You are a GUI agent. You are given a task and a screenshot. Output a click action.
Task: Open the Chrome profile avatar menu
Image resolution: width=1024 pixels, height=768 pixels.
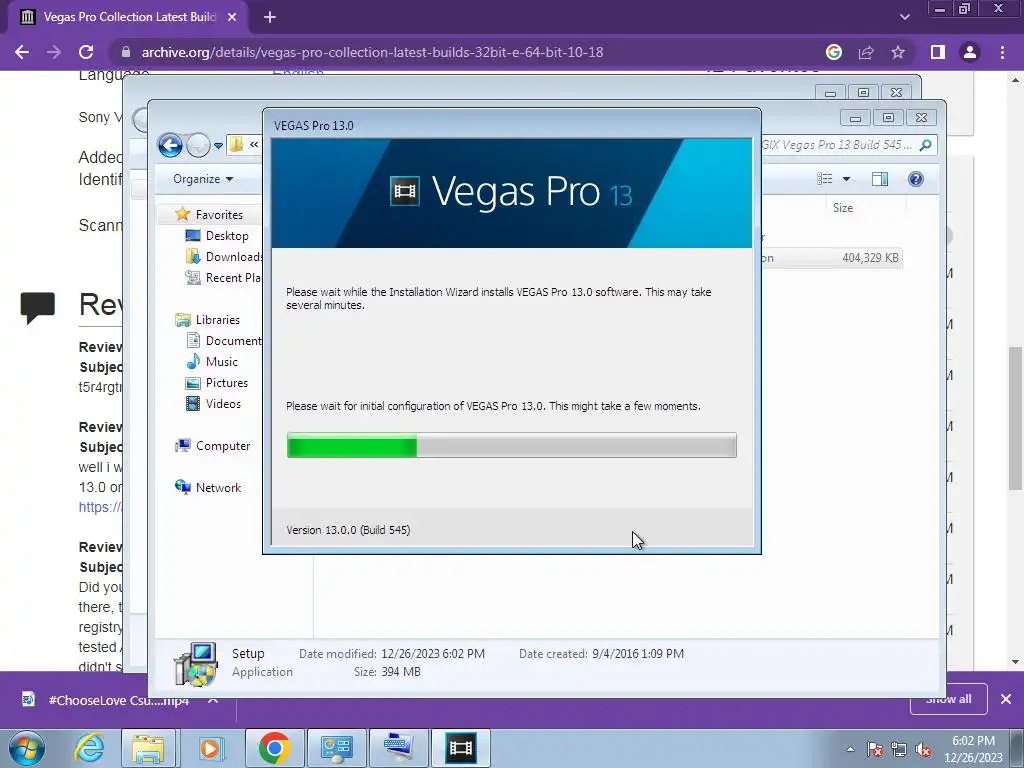click(970, 52)
